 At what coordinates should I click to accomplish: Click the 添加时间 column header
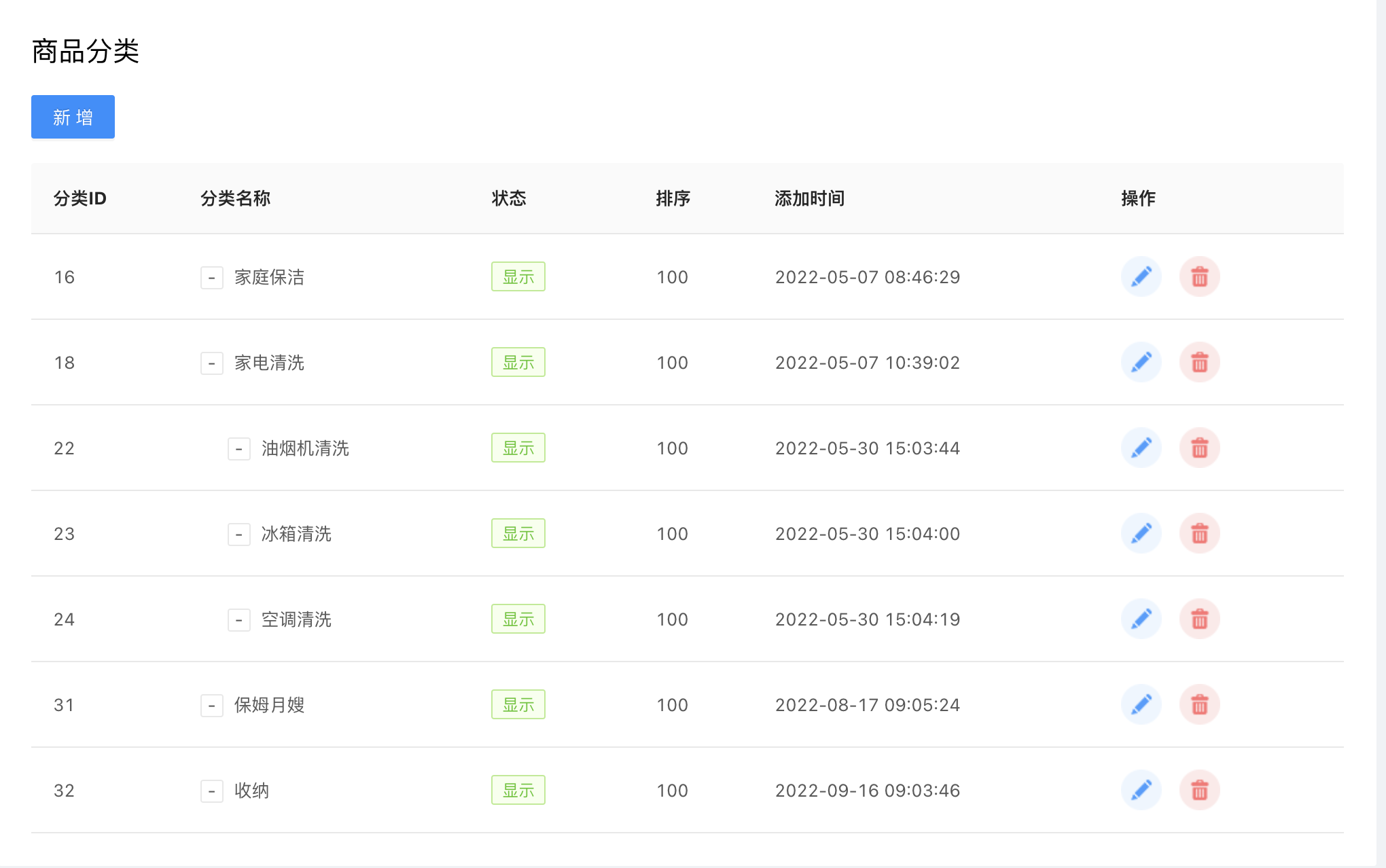pyautogui.click(x=809, y=198)
